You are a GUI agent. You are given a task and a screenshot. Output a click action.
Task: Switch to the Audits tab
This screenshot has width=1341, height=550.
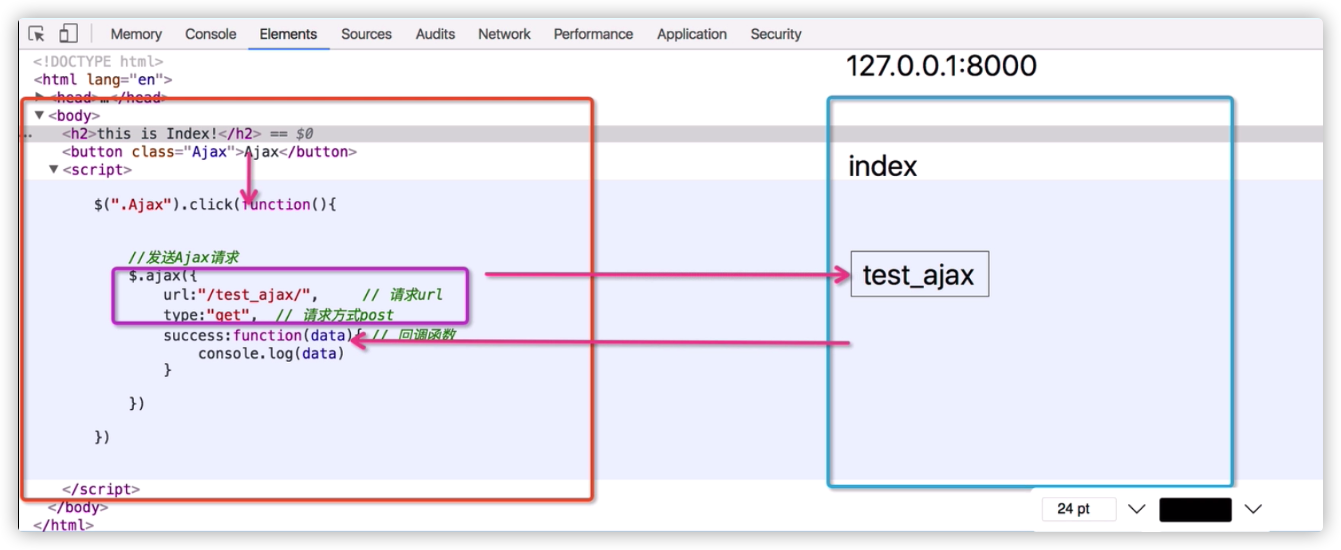435,34
